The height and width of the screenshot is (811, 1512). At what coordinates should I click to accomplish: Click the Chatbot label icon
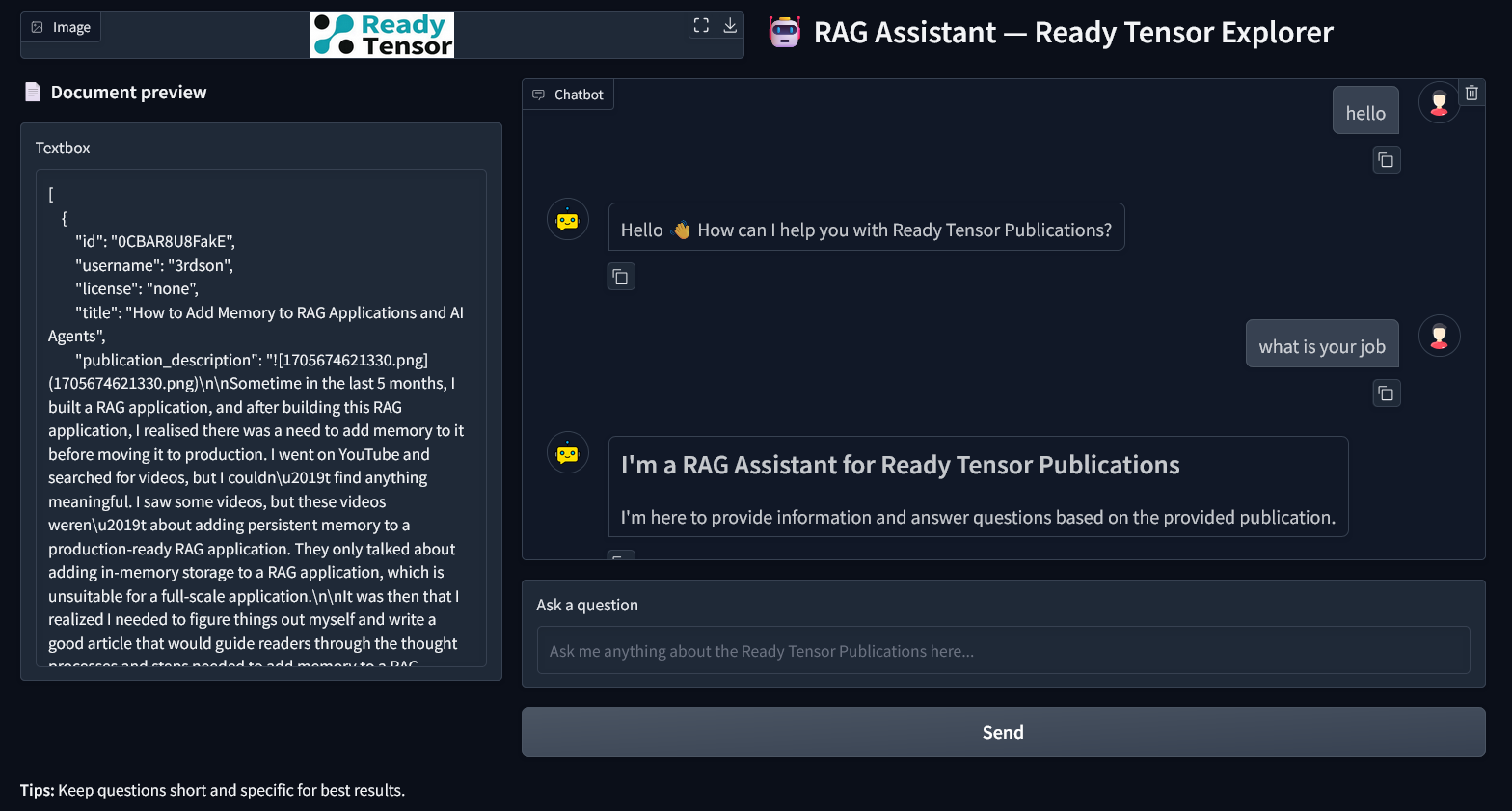[x=539, y=95]
